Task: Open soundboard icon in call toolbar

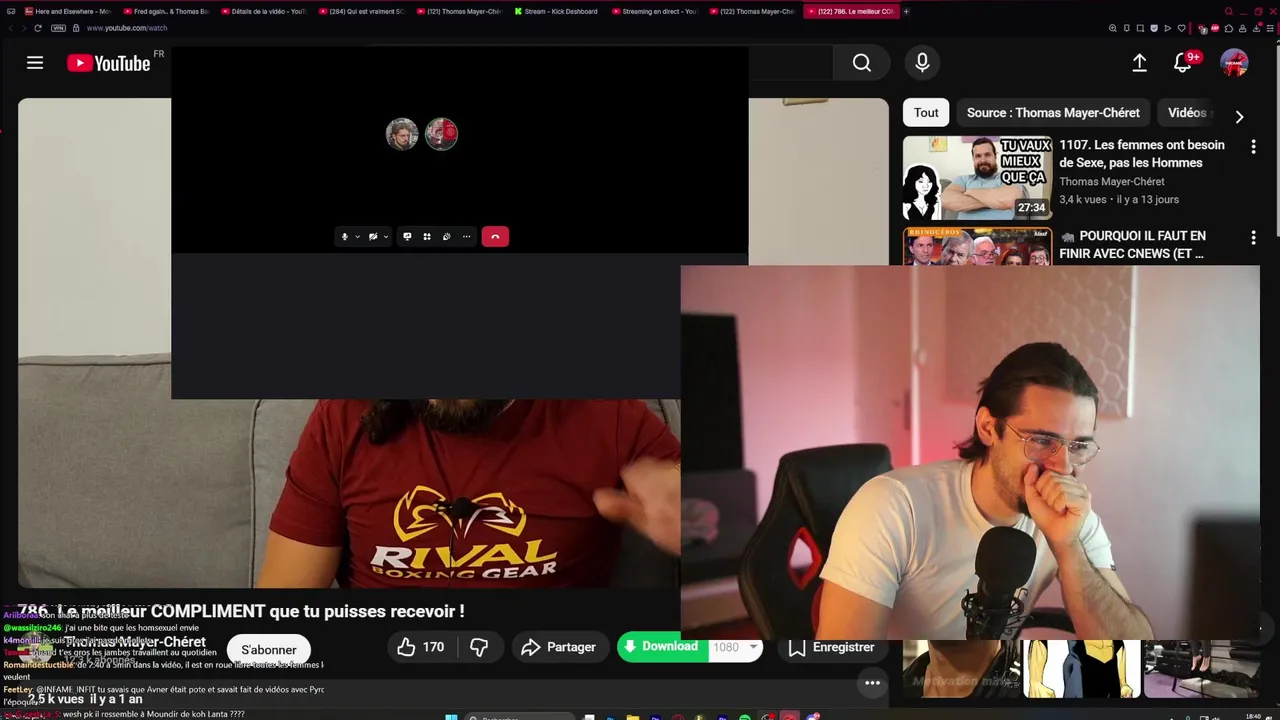Action: pos(446,237)
